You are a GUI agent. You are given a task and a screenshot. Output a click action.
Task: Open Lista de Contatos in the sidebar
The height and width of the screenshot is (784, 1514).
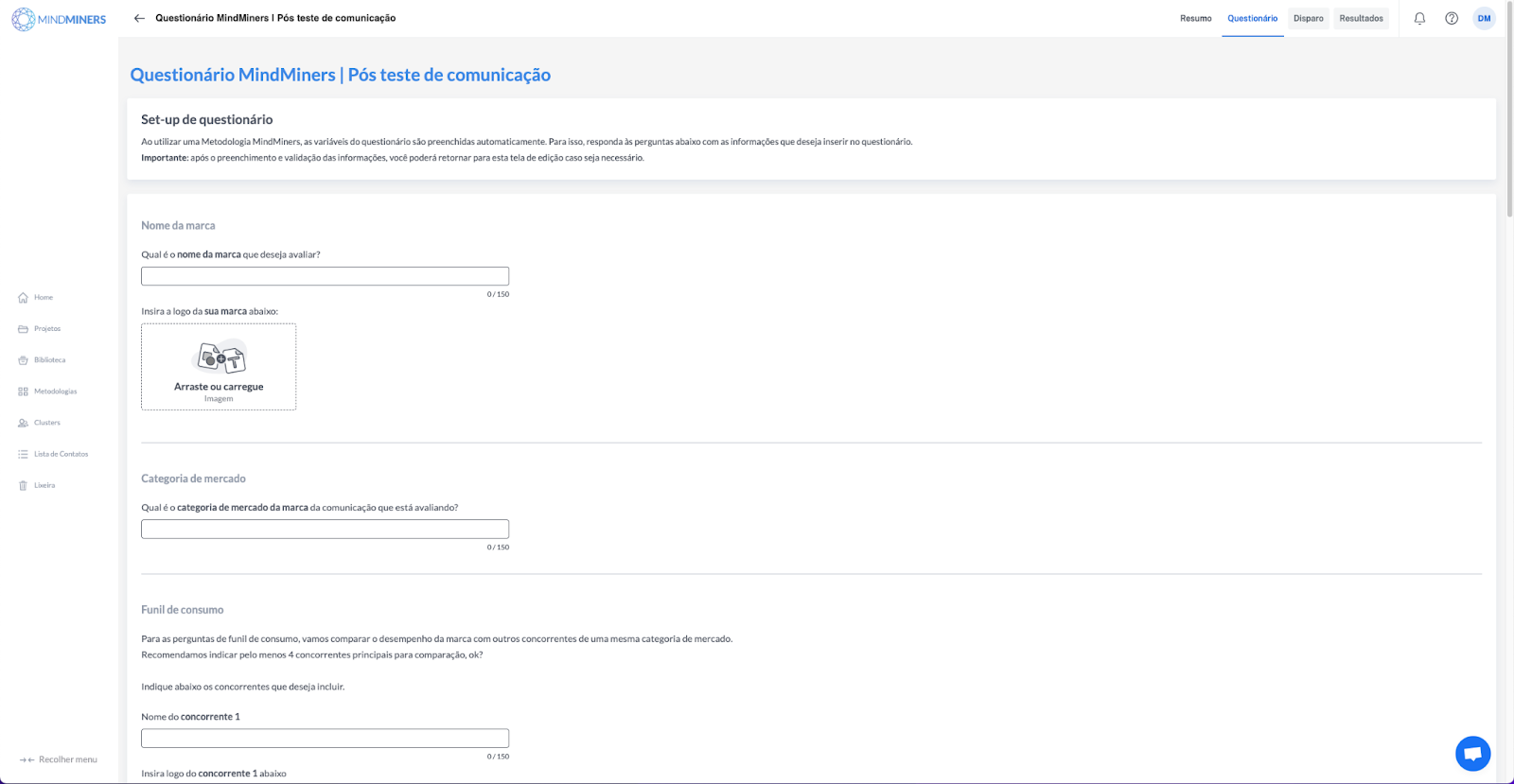coord(61,454)
